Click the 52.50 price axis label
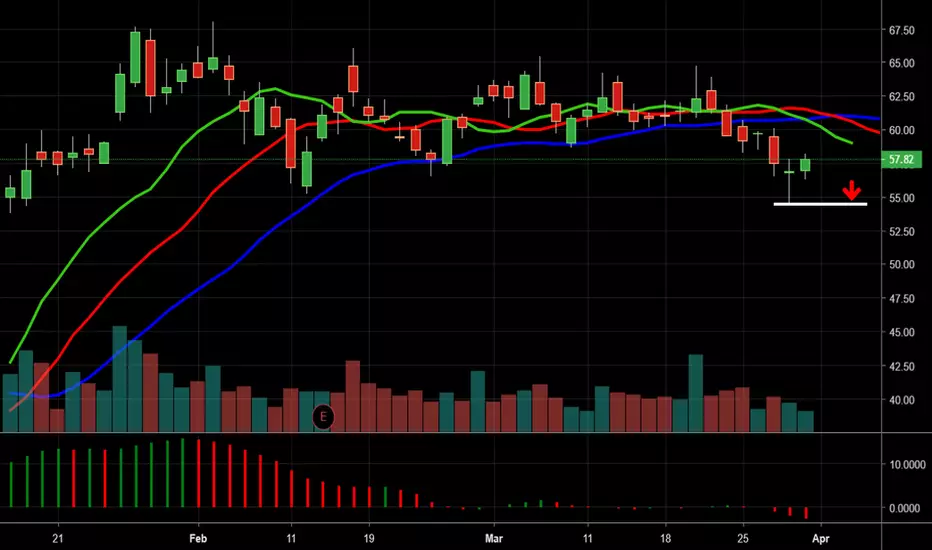Image resolution: width=932 pixels, height=550 pixels. [x=901, y=231]
